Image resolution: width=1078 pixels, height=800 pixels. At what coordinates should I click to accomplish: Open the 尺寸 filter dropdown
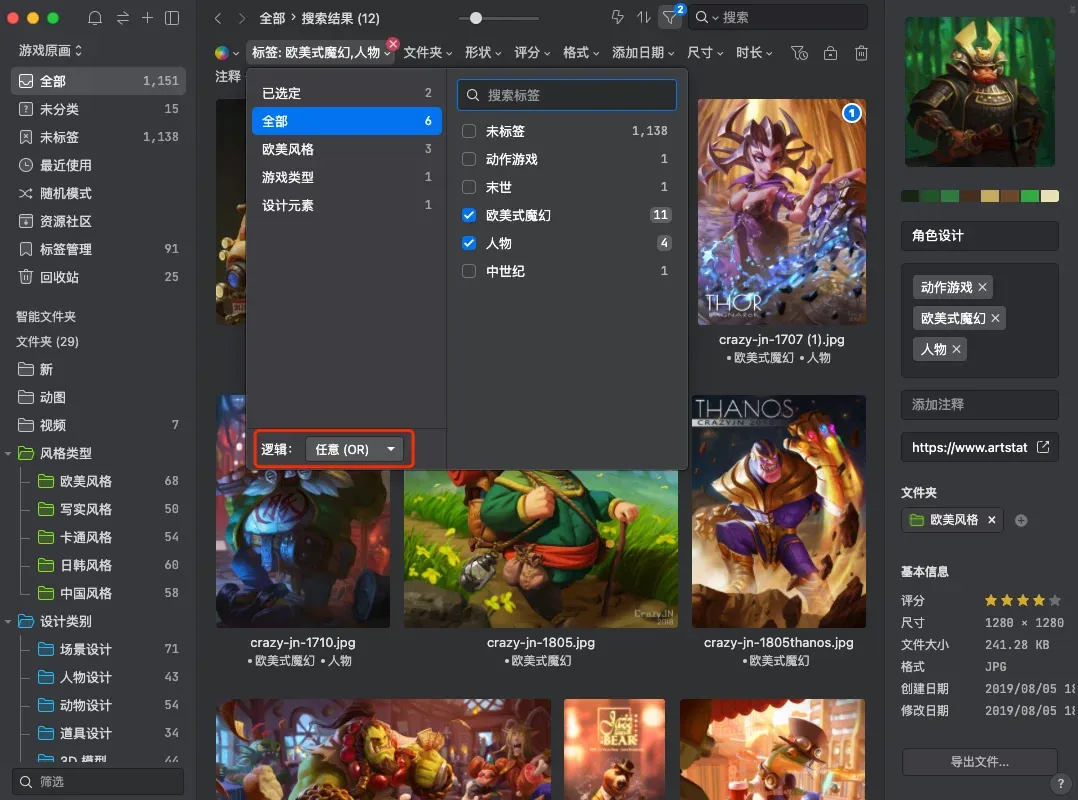tap(705, 53)
